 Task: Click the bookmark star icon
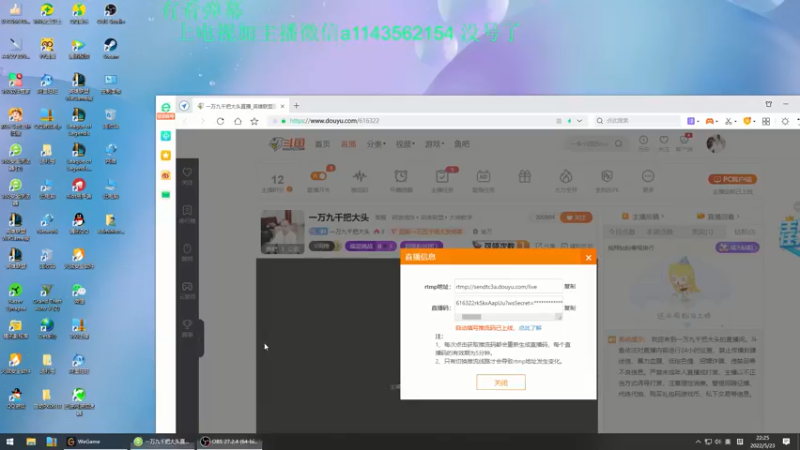coord(254,121)
